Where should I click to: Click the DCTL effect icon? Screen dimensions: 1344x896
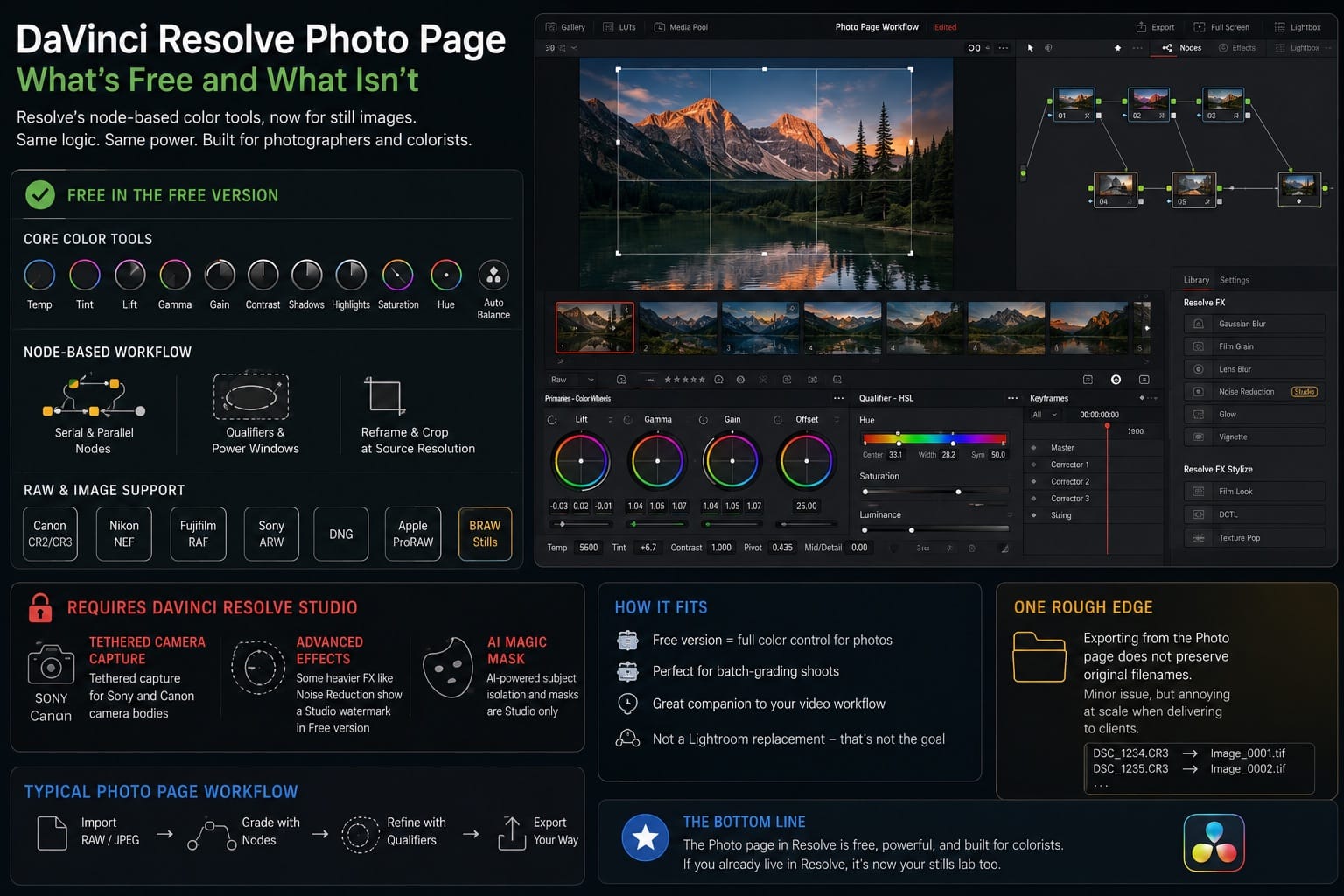click(x=1198, y=514)
